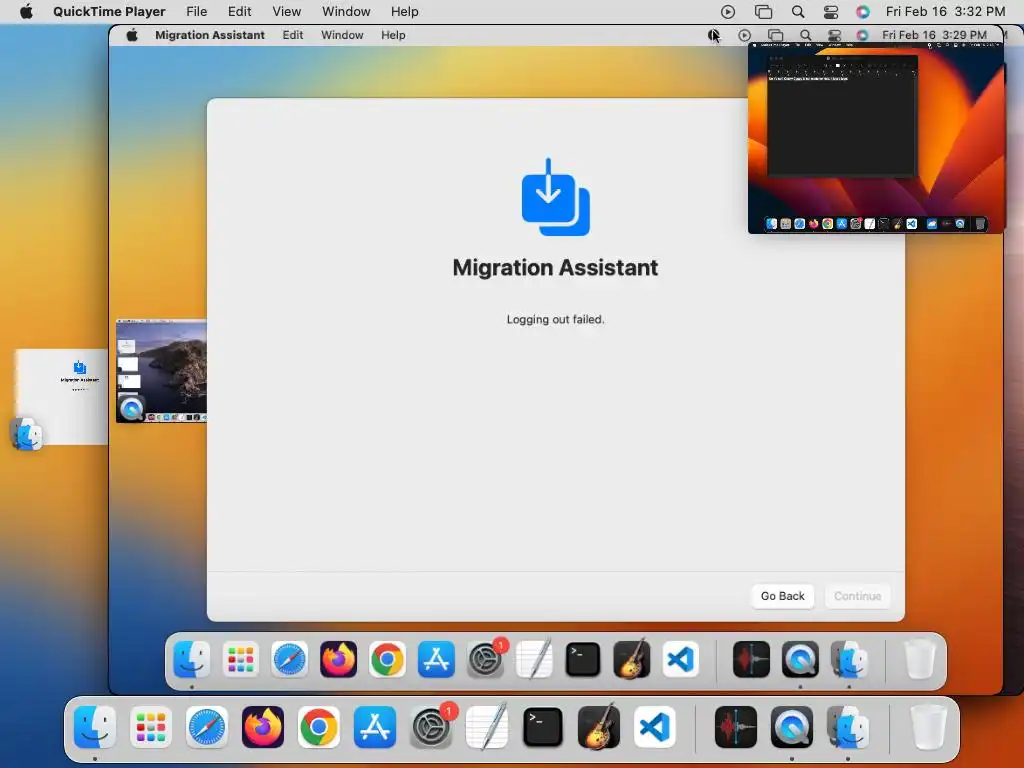1024x768 pixels.
Task: Click Voice Memos in the recorded screen's dock
Action: pos(751,660)
